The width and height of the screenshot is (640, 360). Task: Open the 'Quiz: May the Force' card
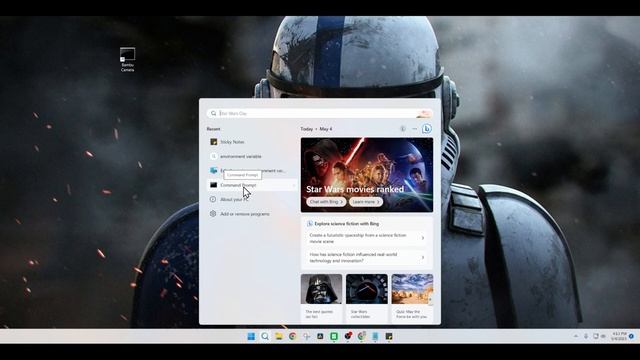[x=412, y=298]
